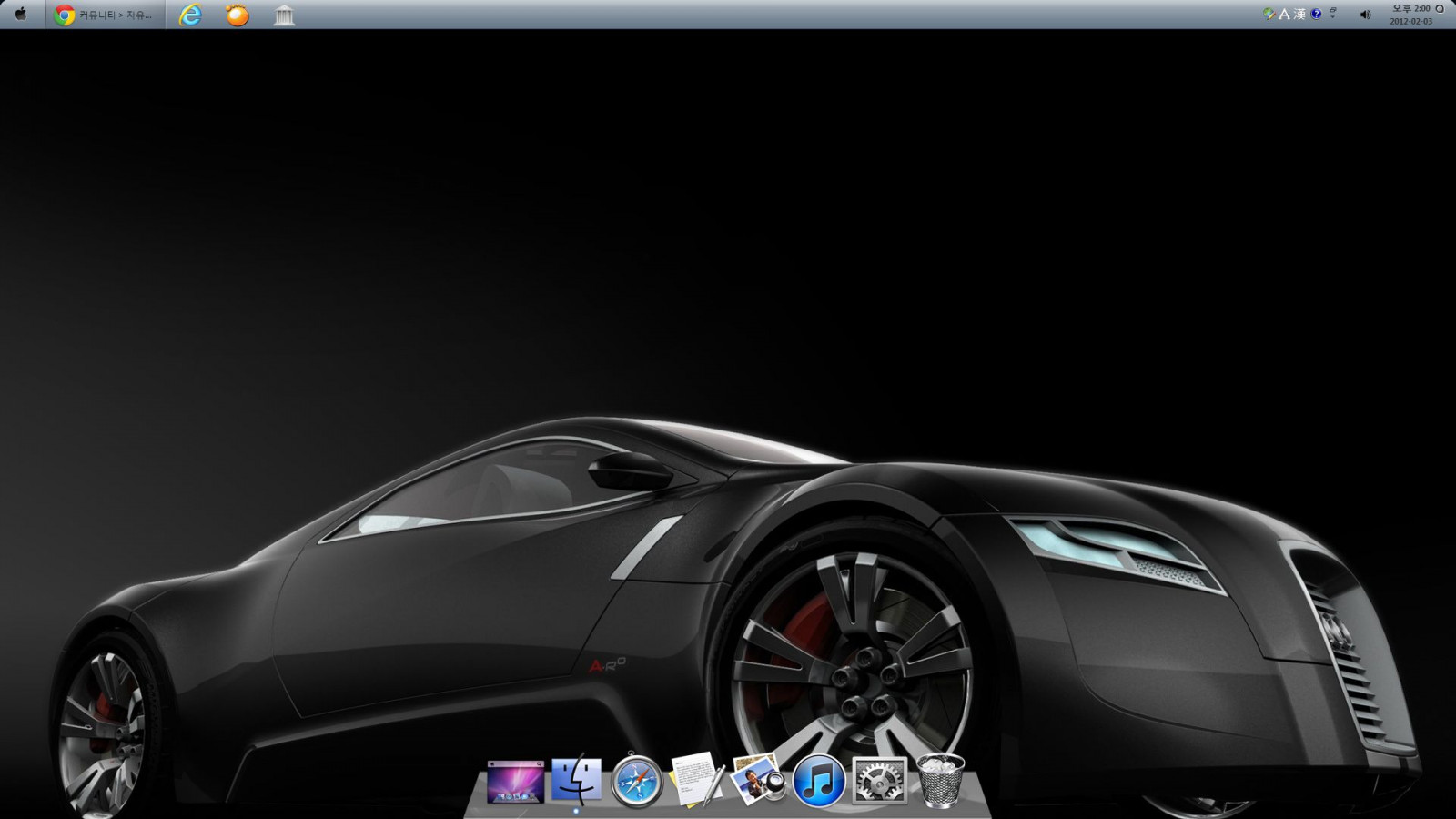Open the orange GOM Player icon
The image size is (1456, 819).
[x=237, y=15]
